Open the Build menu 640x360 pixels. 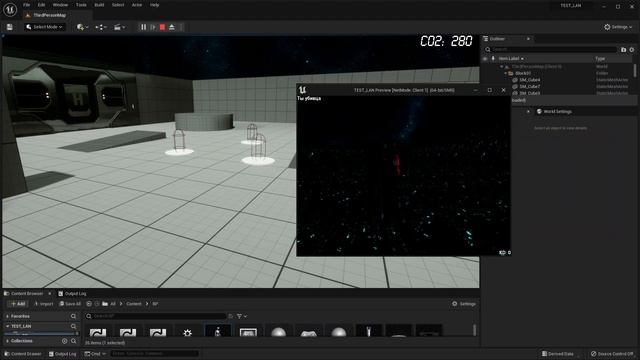click(x=99, y=5)
